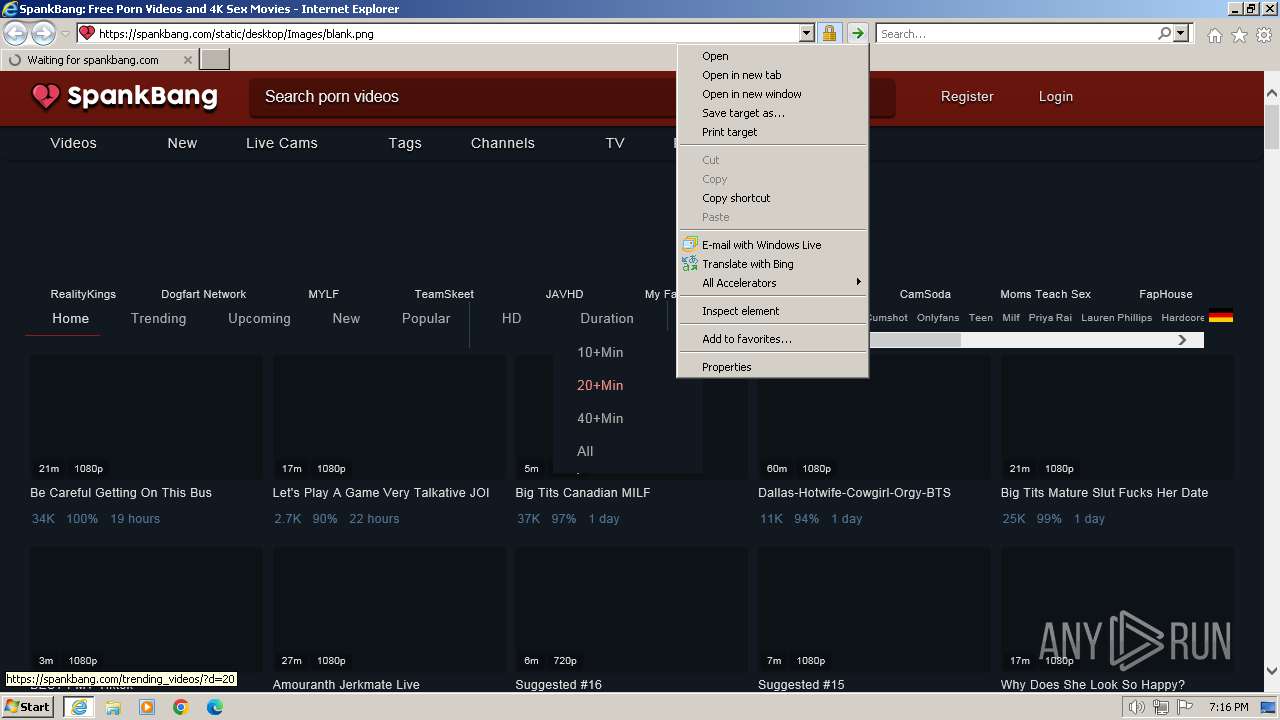1280x720 pixels.
Task: Choose Add to favorites...
Action: pyautogui.click(x=773, y=339)
